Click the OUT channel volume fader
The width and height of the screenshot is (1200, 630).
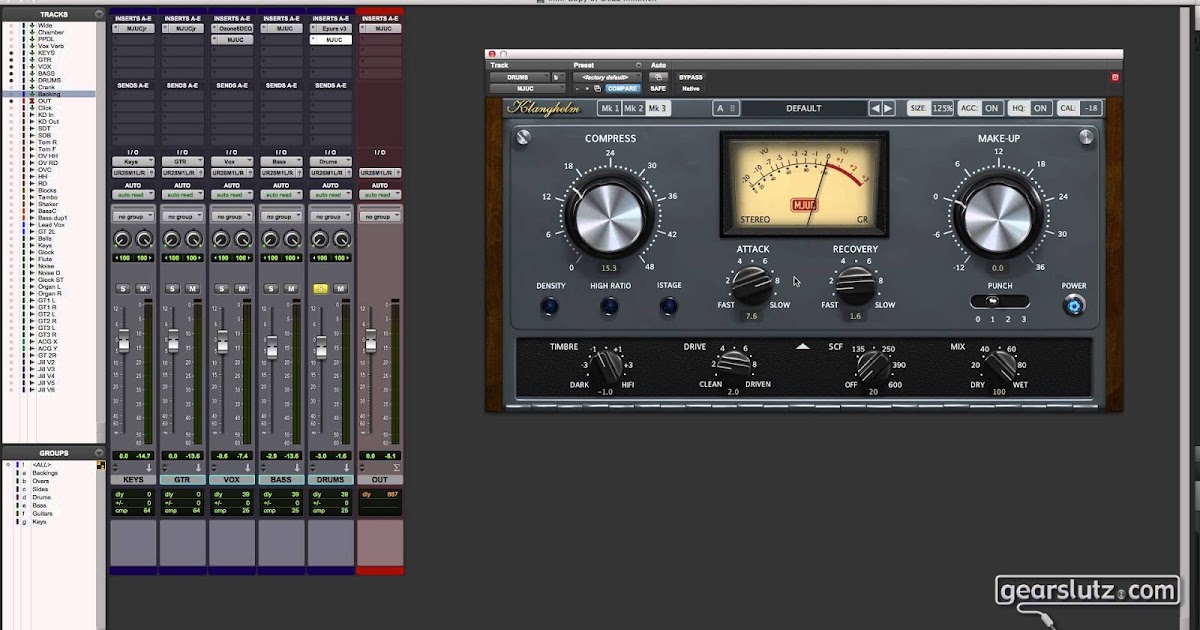tap(370, 342)
